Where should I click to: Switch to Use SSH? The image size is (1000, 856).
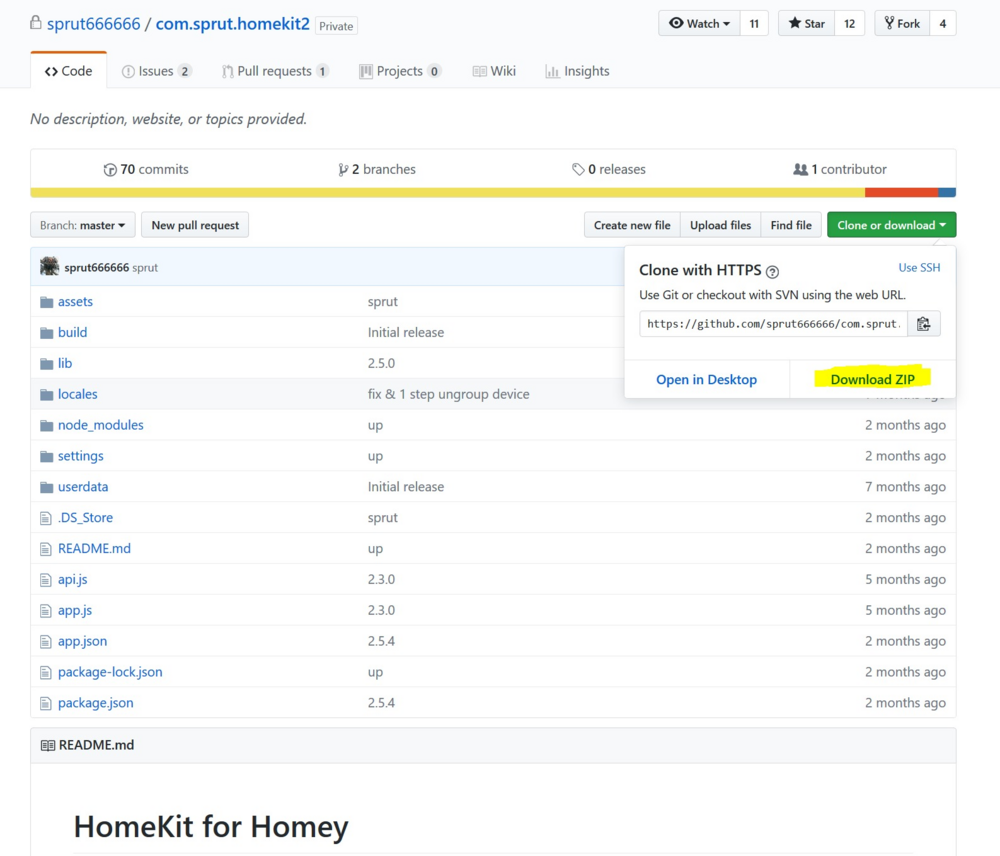click(x=919, y=268)
